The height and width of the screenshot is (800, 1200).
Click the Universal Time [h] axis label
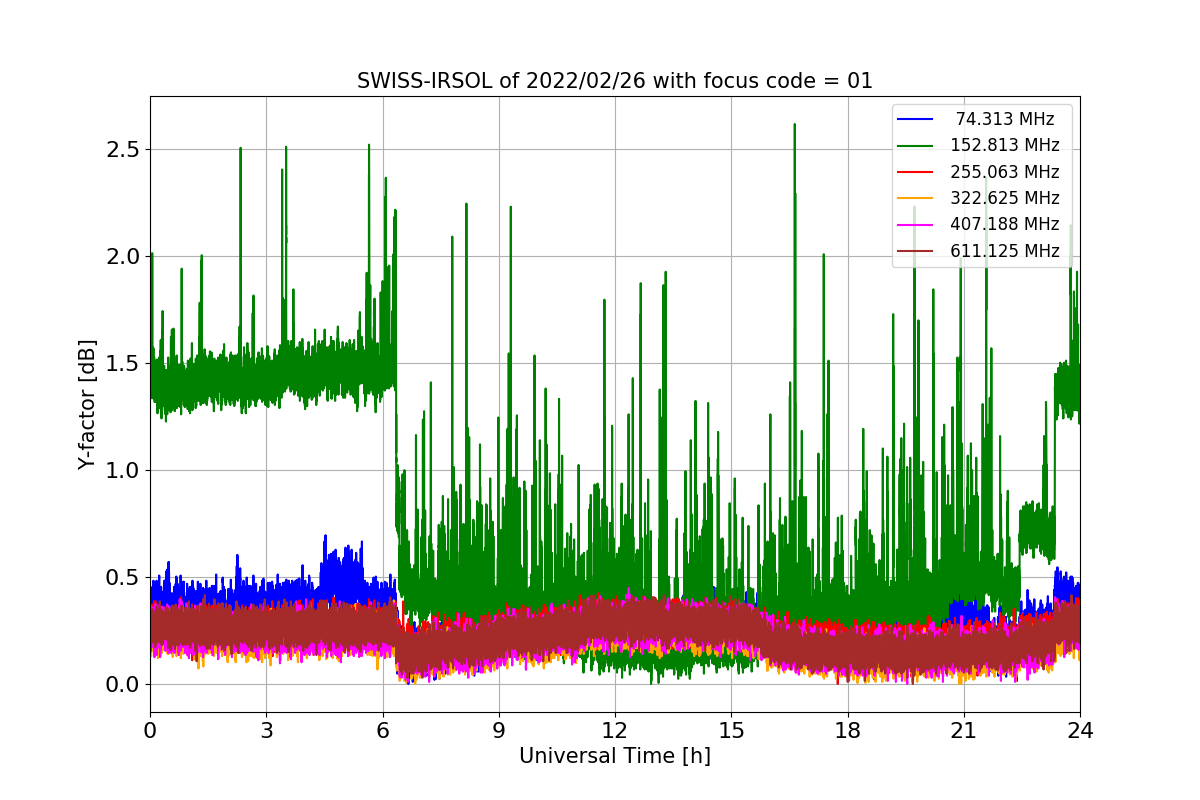[615, 757]
